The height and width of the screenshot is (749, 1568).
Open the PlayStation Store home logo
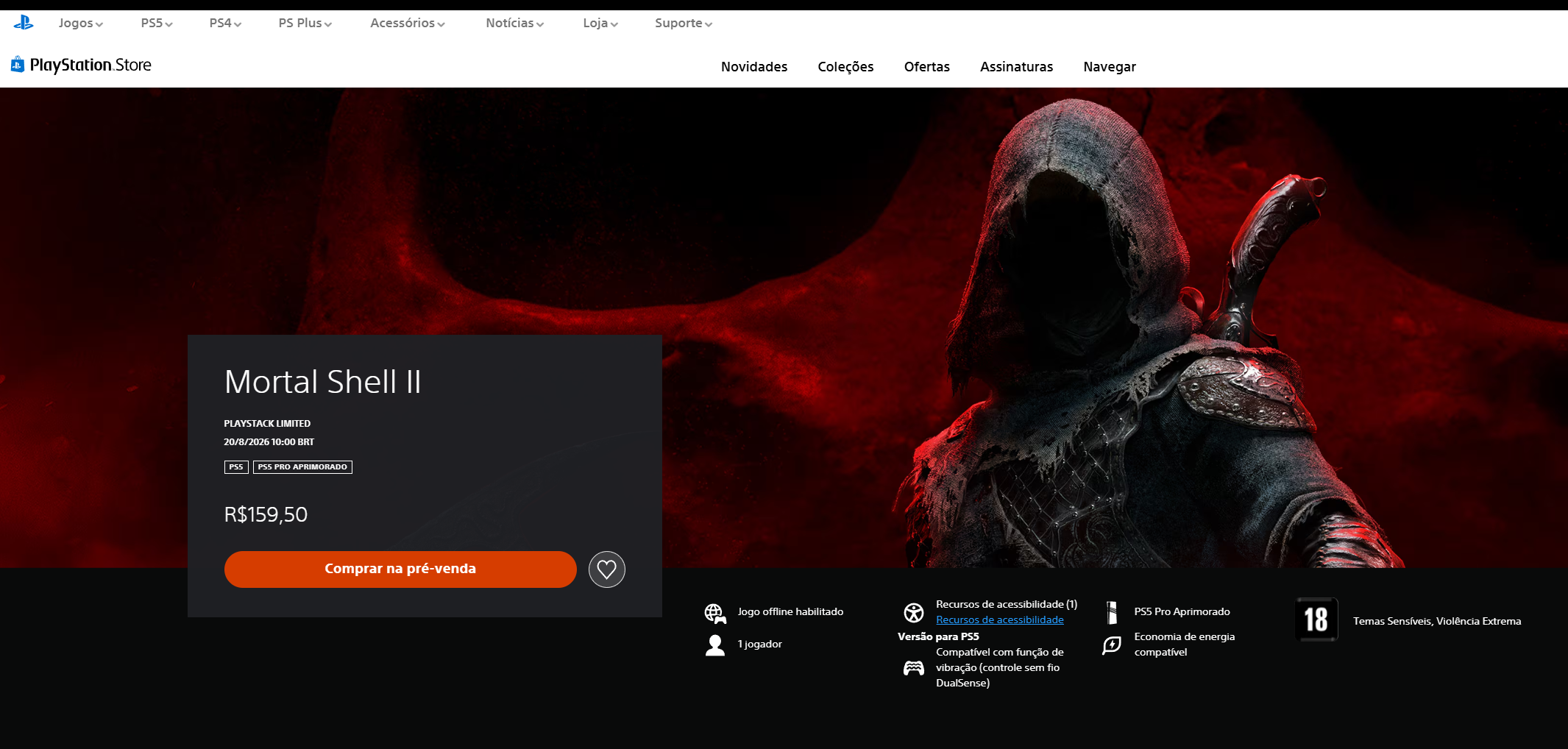[81, 65]
